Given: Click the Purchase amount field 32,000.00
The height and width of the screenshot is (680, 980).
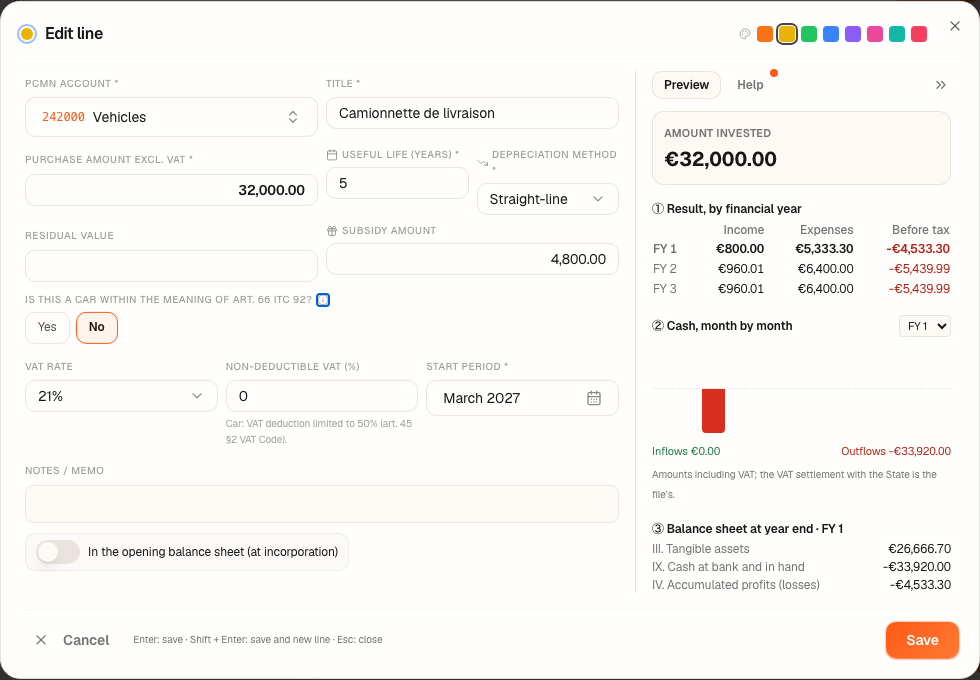Looking at the screenshot, I should point(171,190).
